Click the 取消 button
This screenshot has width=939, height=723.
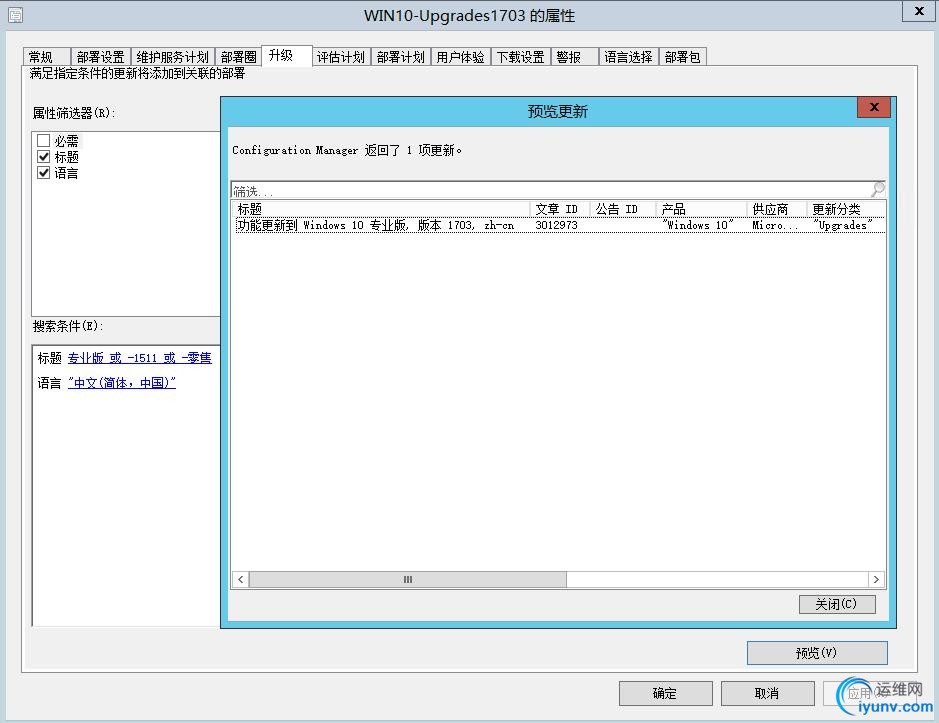[767, 693]
